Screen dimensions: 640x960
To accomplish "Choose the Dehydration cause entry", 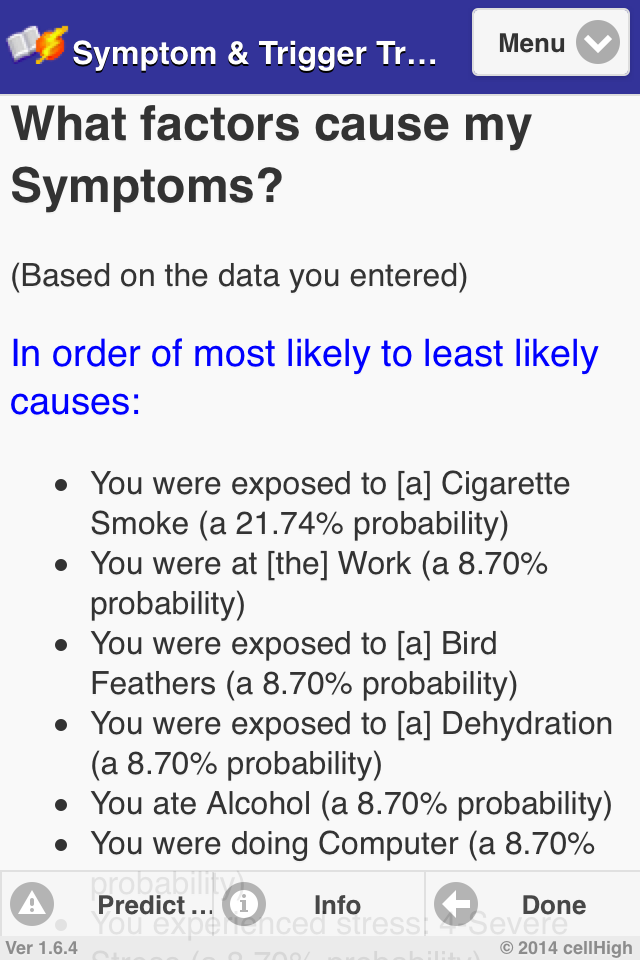I will [x=351, y=743].
